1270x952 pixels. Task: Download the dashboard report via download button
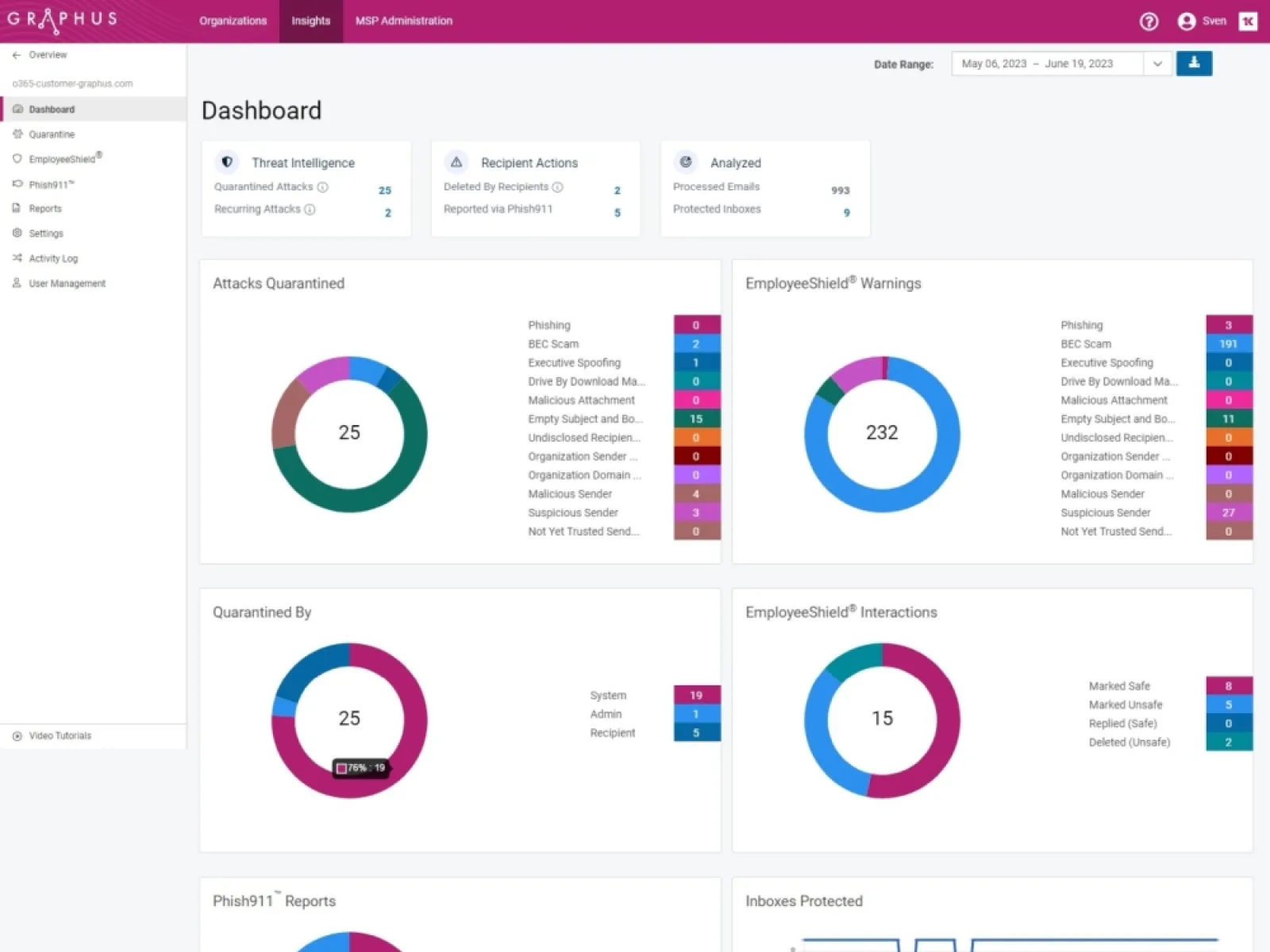[x=1194, y=63]
